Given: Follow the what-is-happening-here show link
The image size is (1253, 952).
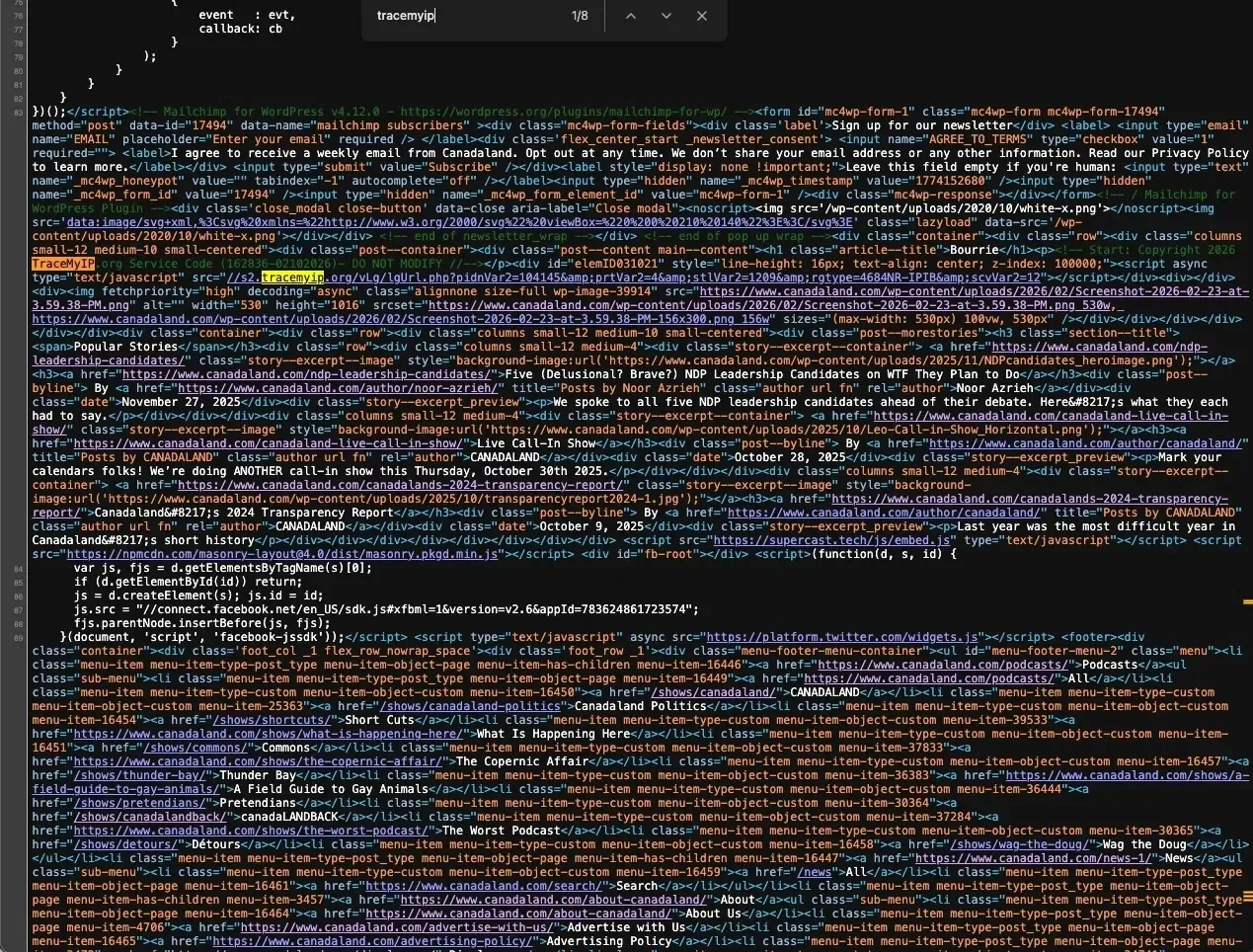Looking at the screenshot, I should 268,734.
